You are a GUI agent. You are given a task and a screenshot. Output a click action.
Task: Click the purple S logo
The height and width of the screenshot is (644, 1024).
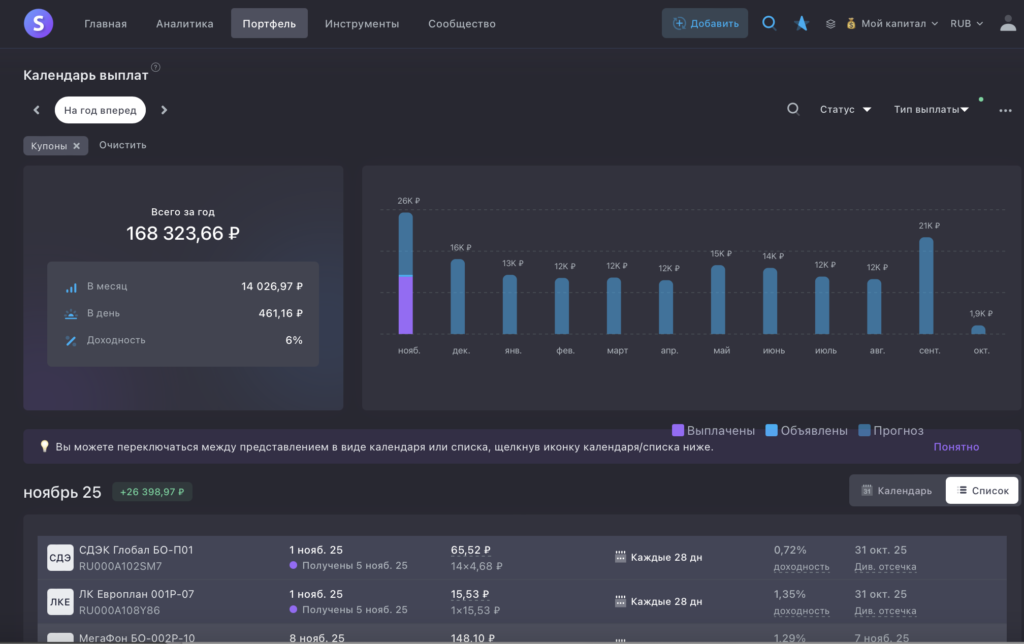click(39, 24)
